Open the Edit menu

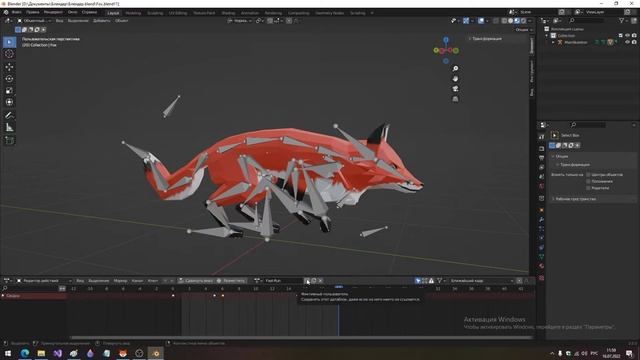(x=33, y=12)
